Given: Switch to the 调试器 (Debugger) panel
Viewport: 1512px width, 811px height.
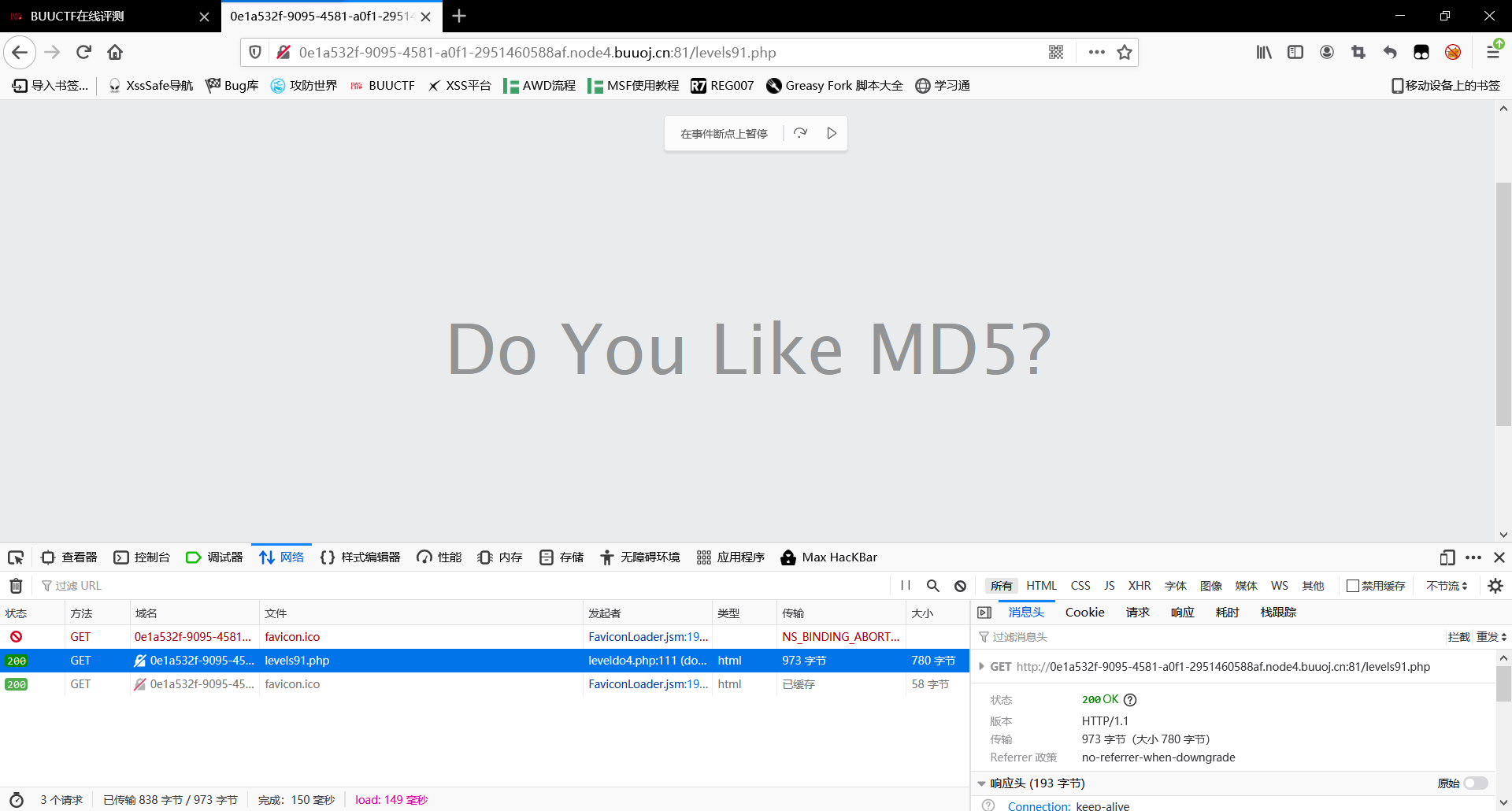Looking at the screenshot, I should point(214,557).
